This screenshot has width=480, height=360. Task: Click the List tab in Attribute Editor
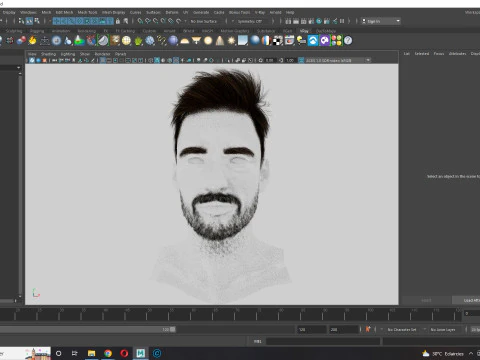coord(407,54)
